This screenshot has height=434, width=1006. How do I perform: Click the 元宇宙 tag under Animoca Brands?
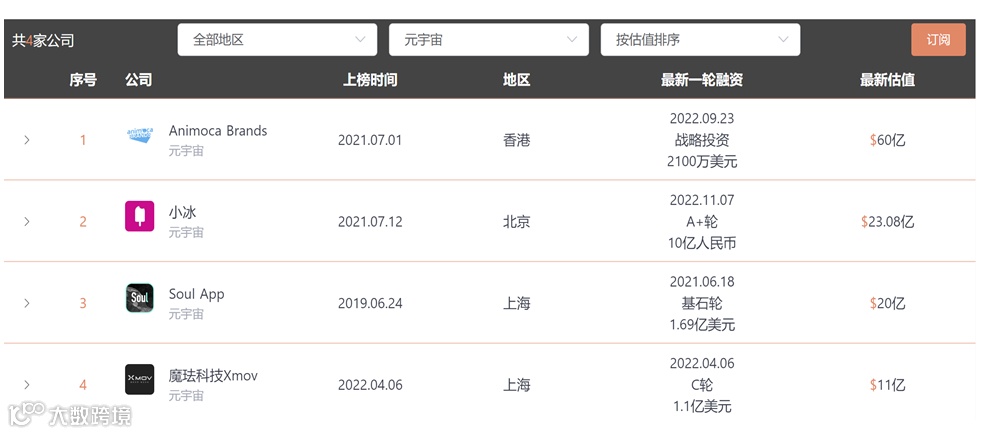click(x=186, y=151)
